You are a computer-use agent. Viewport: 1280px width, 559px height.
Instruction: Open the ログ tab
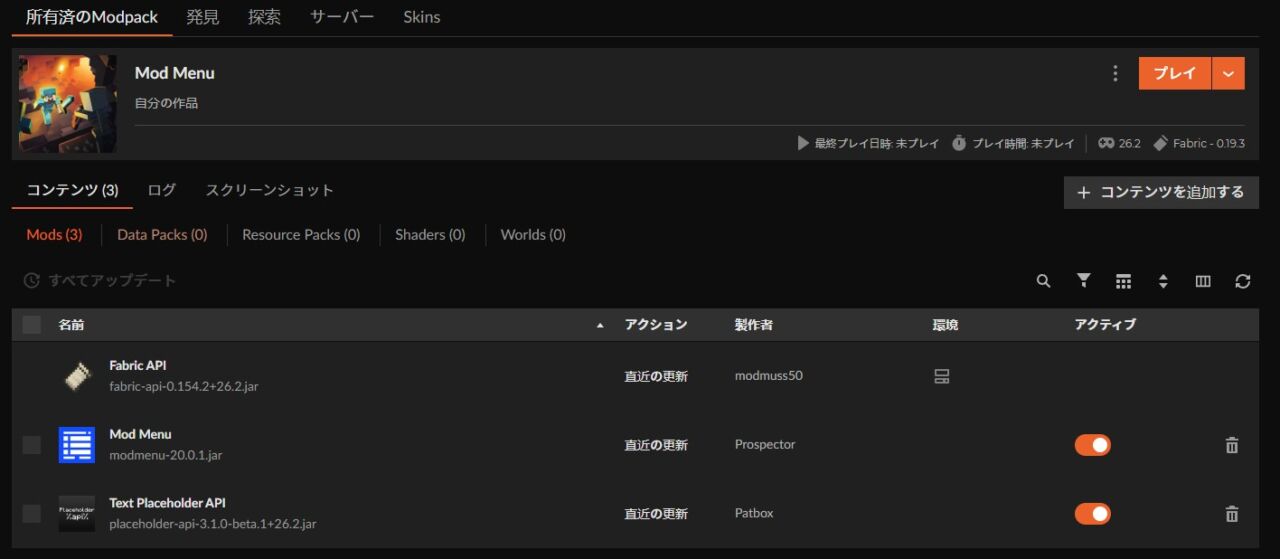pyautogui.click(x=162, y=190)
